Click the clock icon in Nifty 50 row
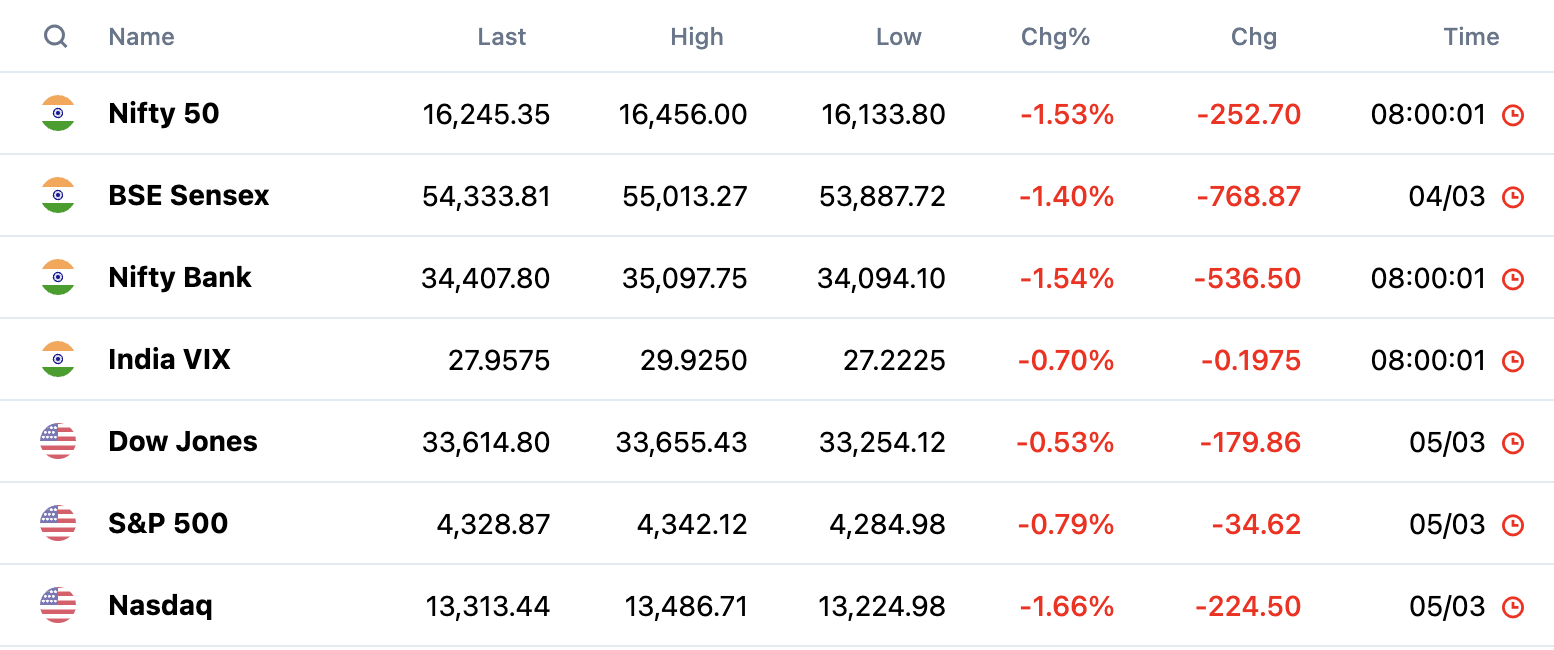Screen dimensions: 1554x650 pos(1513,115)
